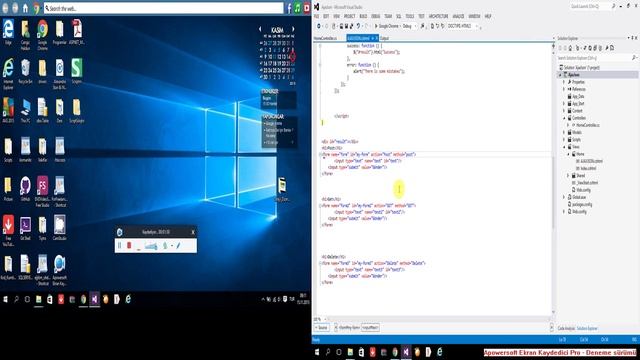
Task: Select packages.config in Solution Explorer
Action: [x=582, y=204]
